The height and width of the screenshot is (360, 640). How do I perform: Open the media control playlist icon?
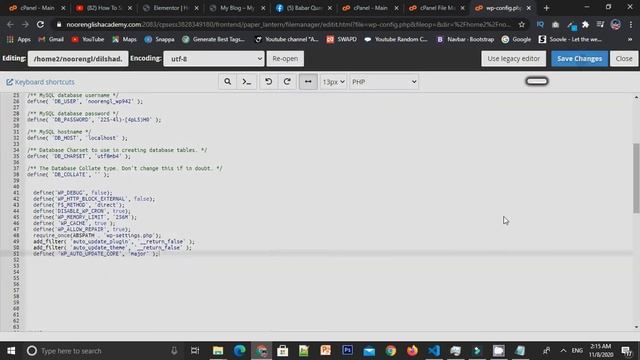tap(600, 24)
